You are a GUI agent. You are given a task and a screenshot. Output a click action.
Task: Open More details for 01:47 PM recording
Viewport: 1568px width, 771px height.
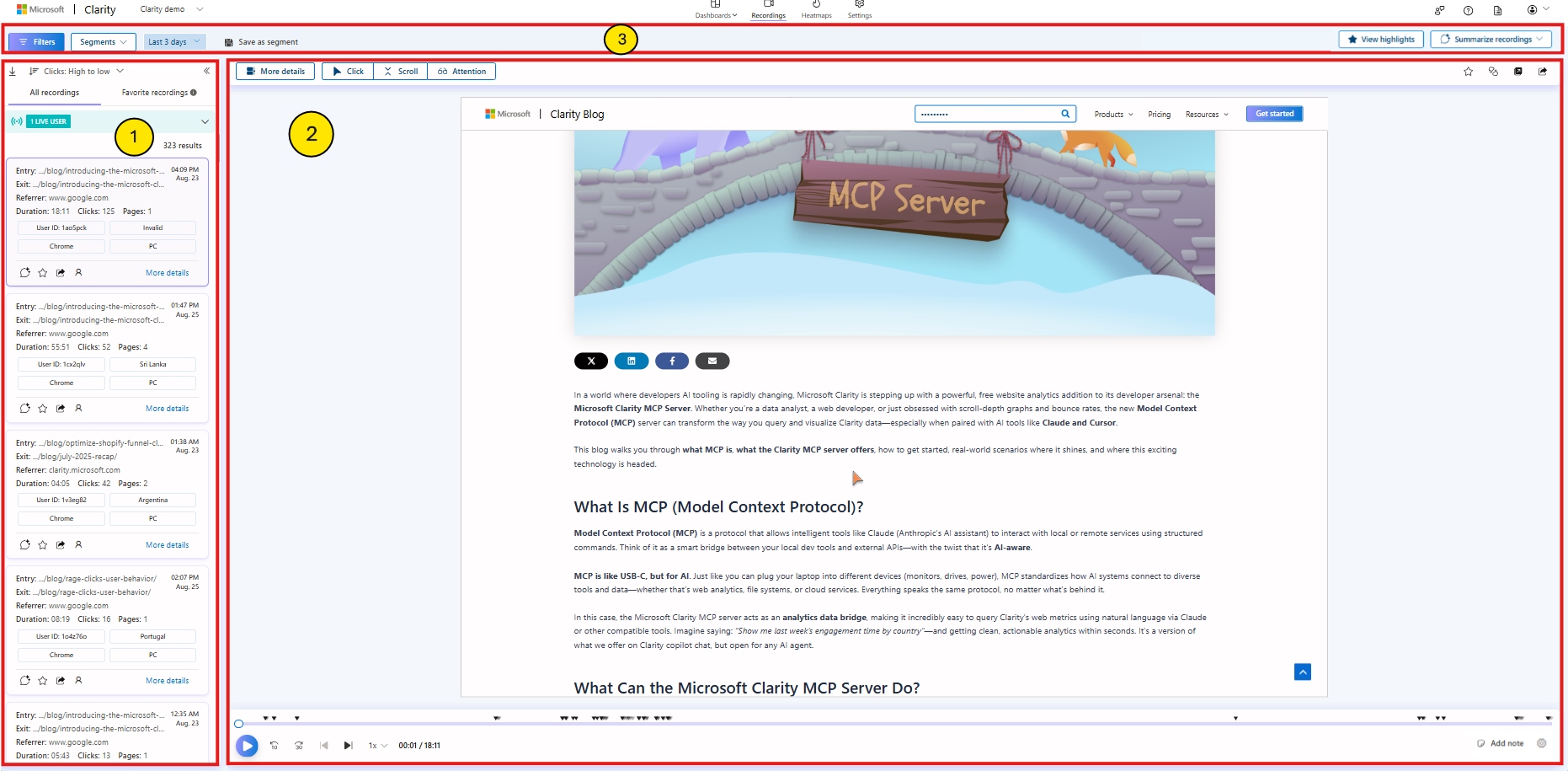pyautogui.click(x=167, y=409)
